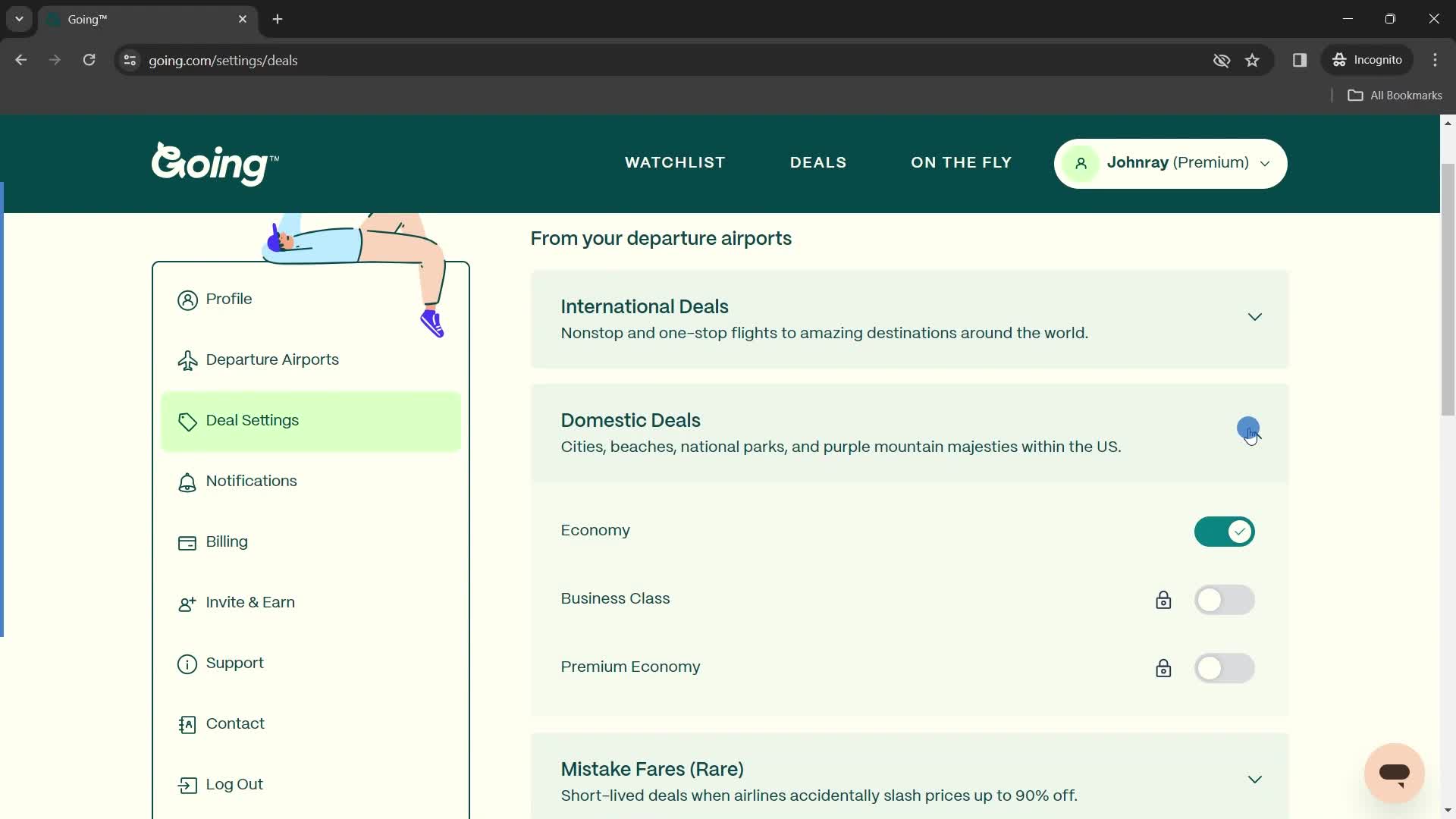Open the DEALS navigation tab

817,163
